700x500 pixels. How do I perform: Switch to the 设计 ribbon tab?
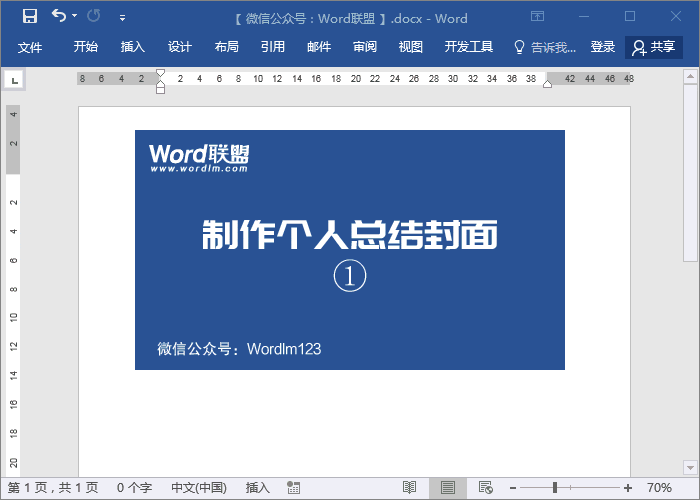179,47
